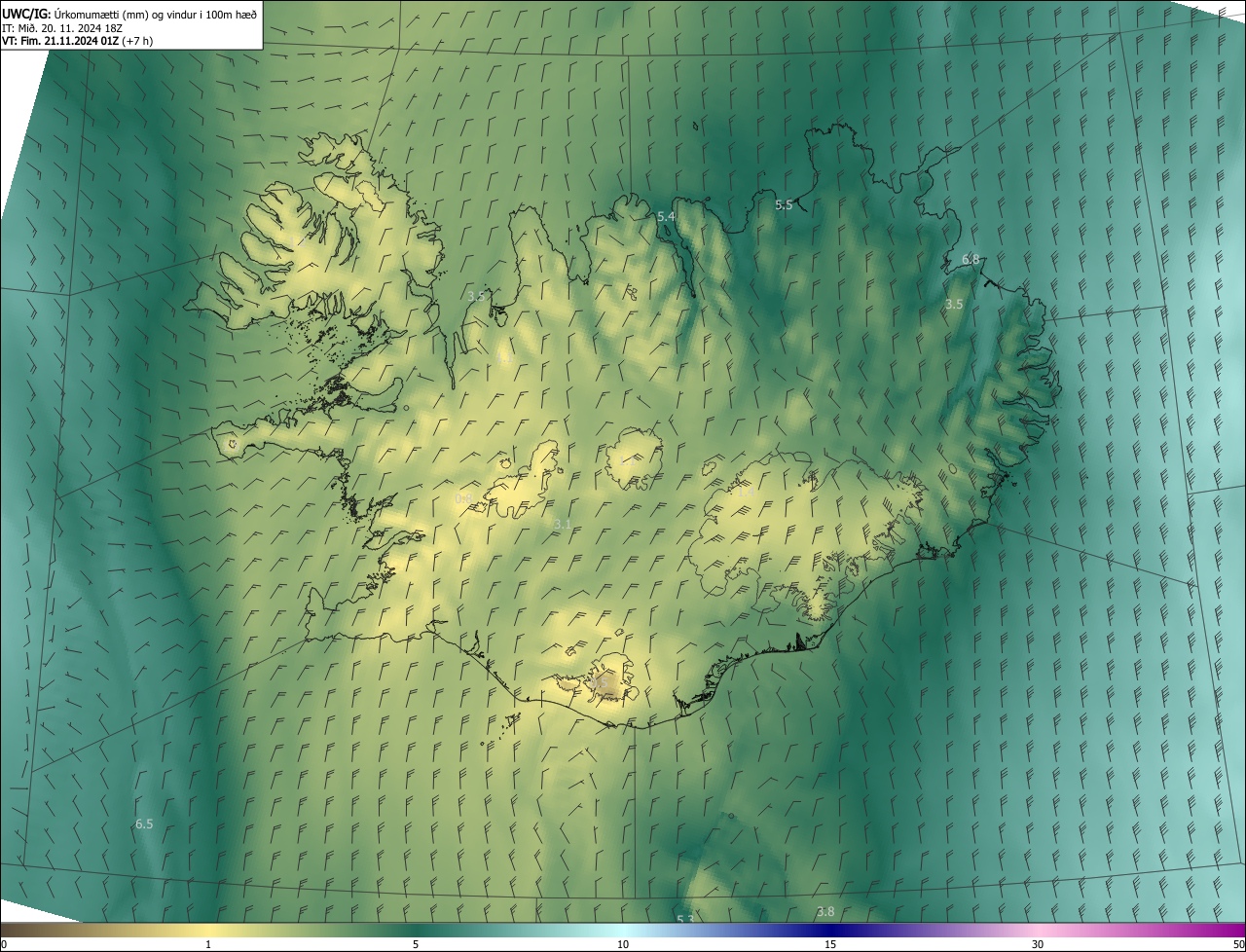
Task: Select the color scale tick label "5"
Action: 416,944
